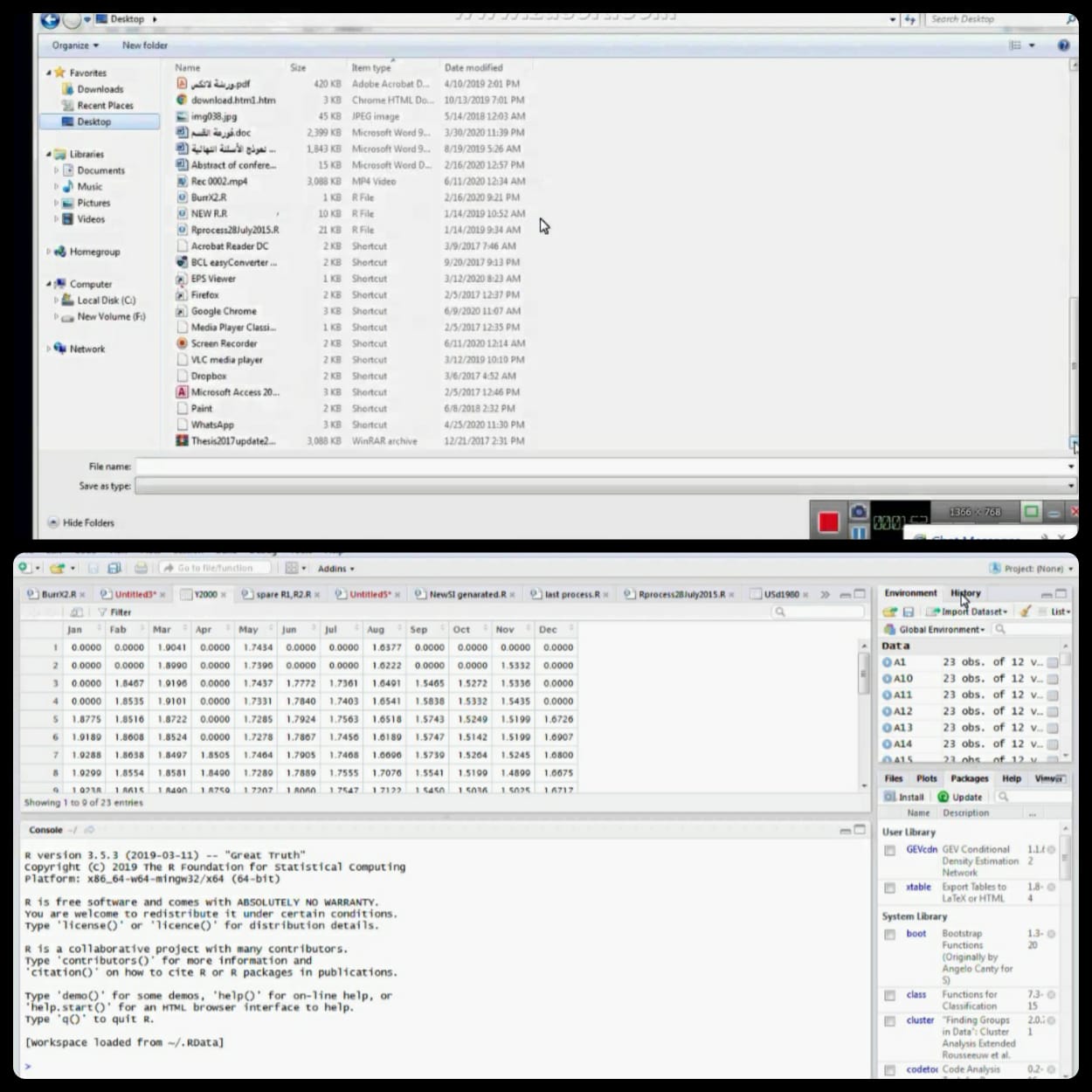Click the camera screenshot icon in recorder
The width and height of the screenshot is (1092, 1092).
coord(859,512)
